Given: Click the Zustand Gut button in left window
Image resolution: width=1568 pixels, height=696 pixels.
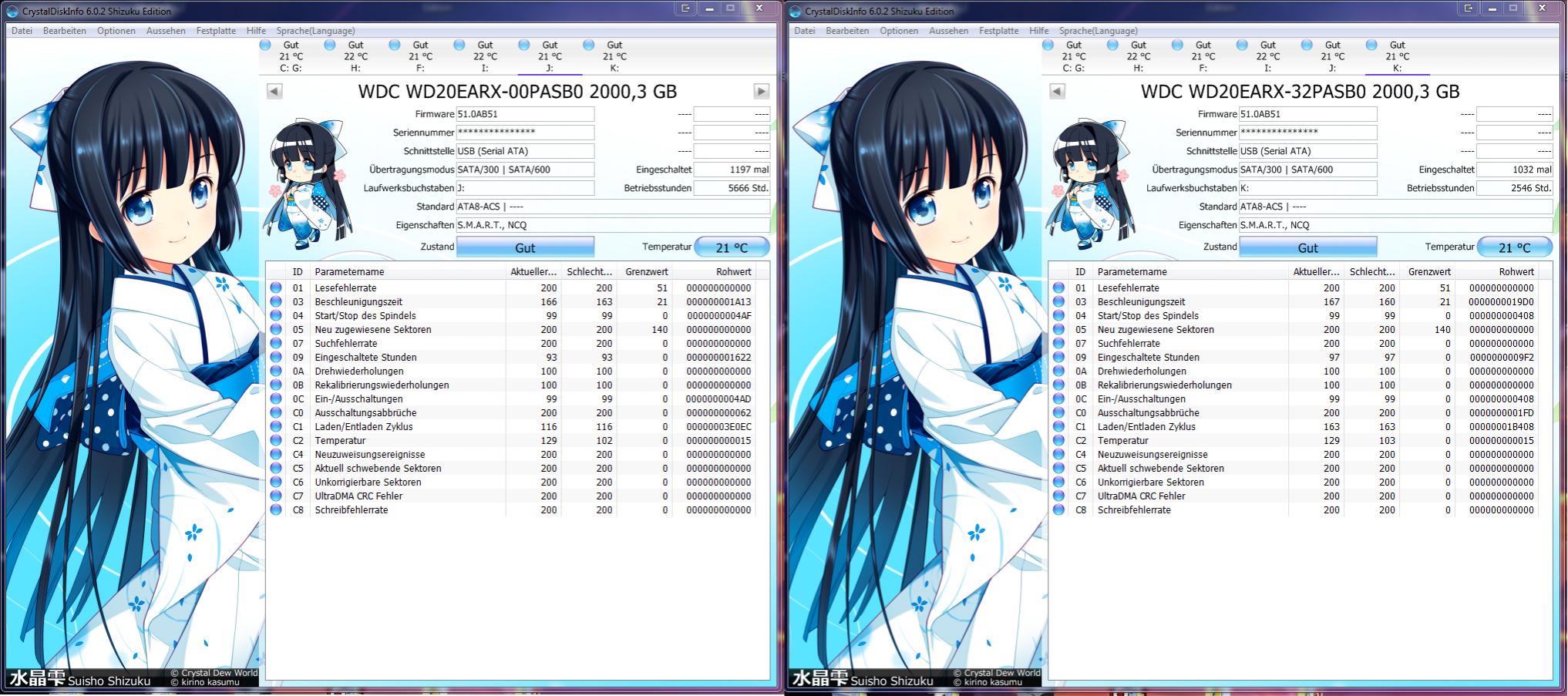Looking at the screenshot, I should (525, 247).
